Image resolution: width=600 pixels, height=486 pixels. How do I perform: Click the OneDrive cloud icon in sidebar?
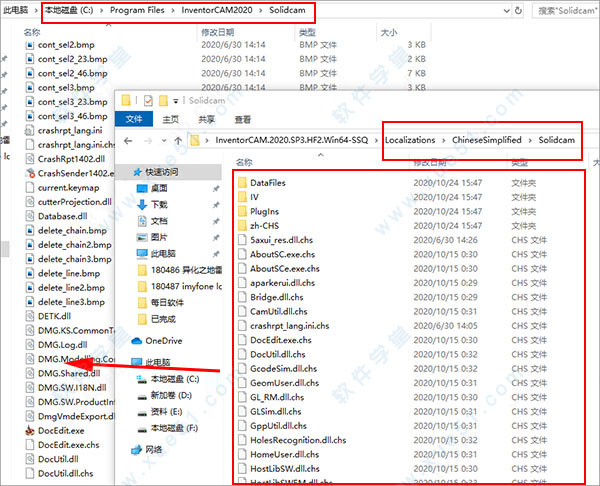pos(138,340)
